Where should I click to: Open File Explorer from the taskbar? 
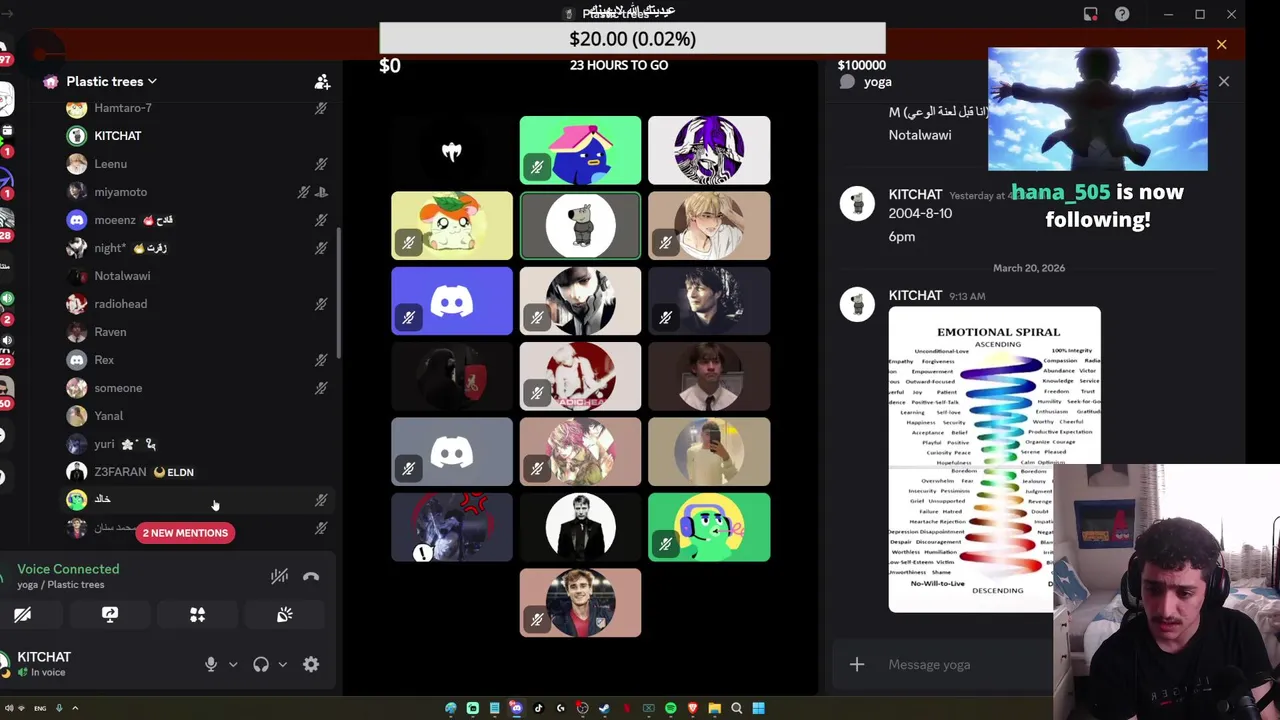(x=714, y=708)
